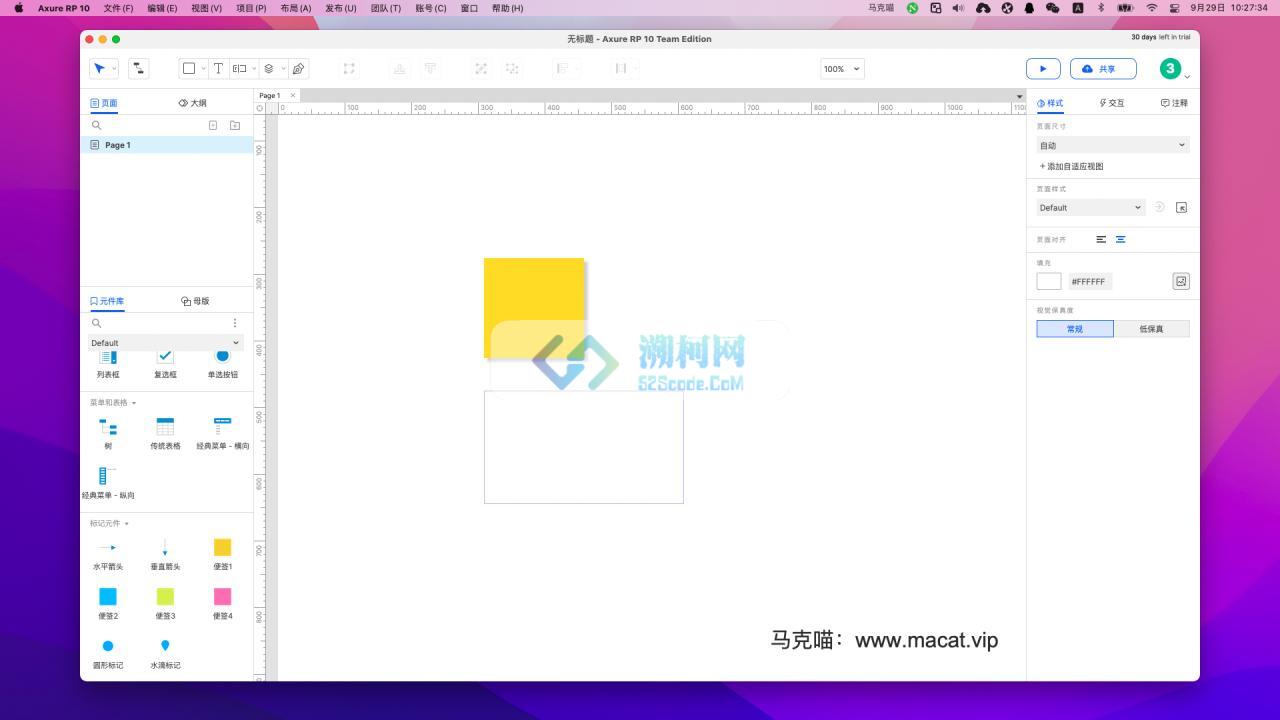This screenshot has height=720, width=1280.
Task: Close the Page 1 canvas tab
Action: tap(292, 96)
